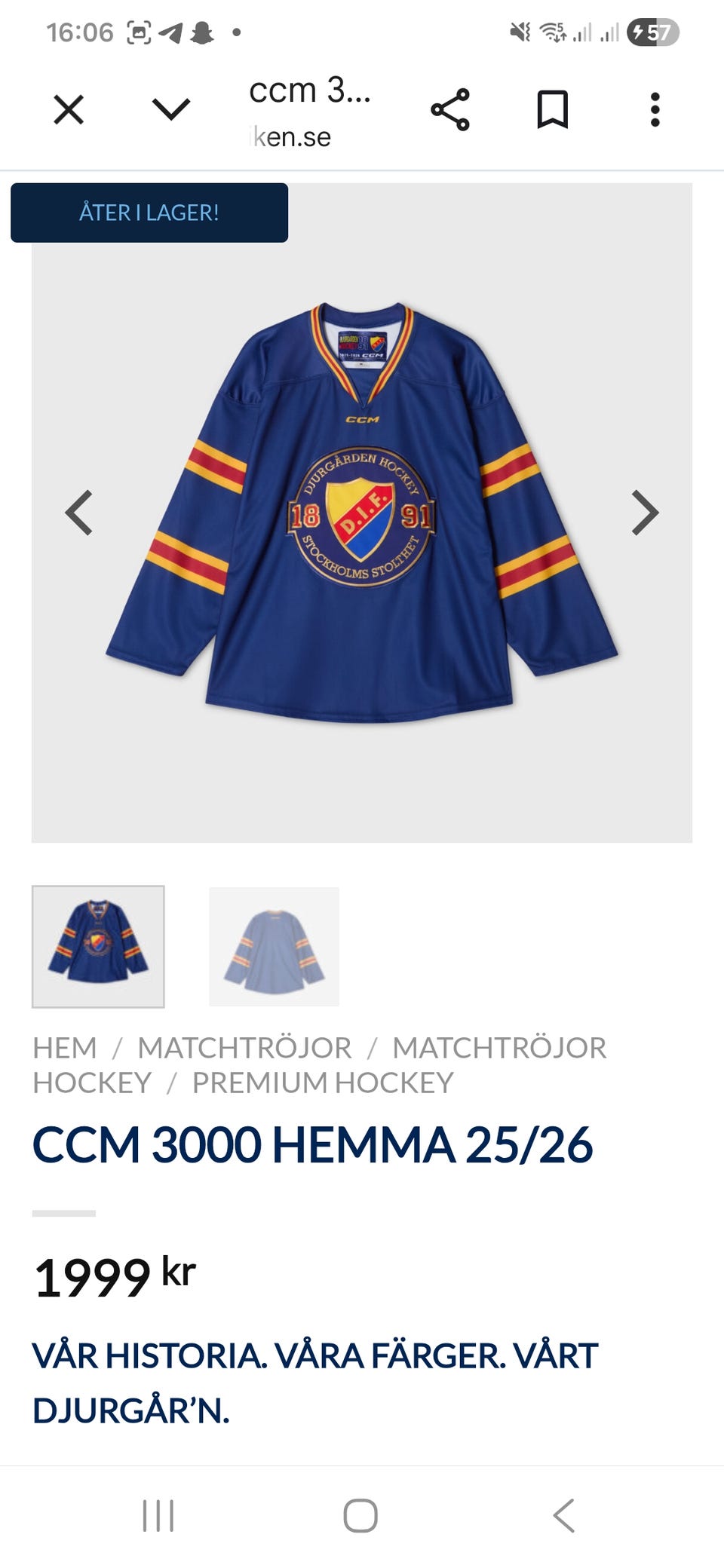The width and height of the screenshot is (724, 1568).
Task: Close the browser custom tab
Action: pos(69,110)
